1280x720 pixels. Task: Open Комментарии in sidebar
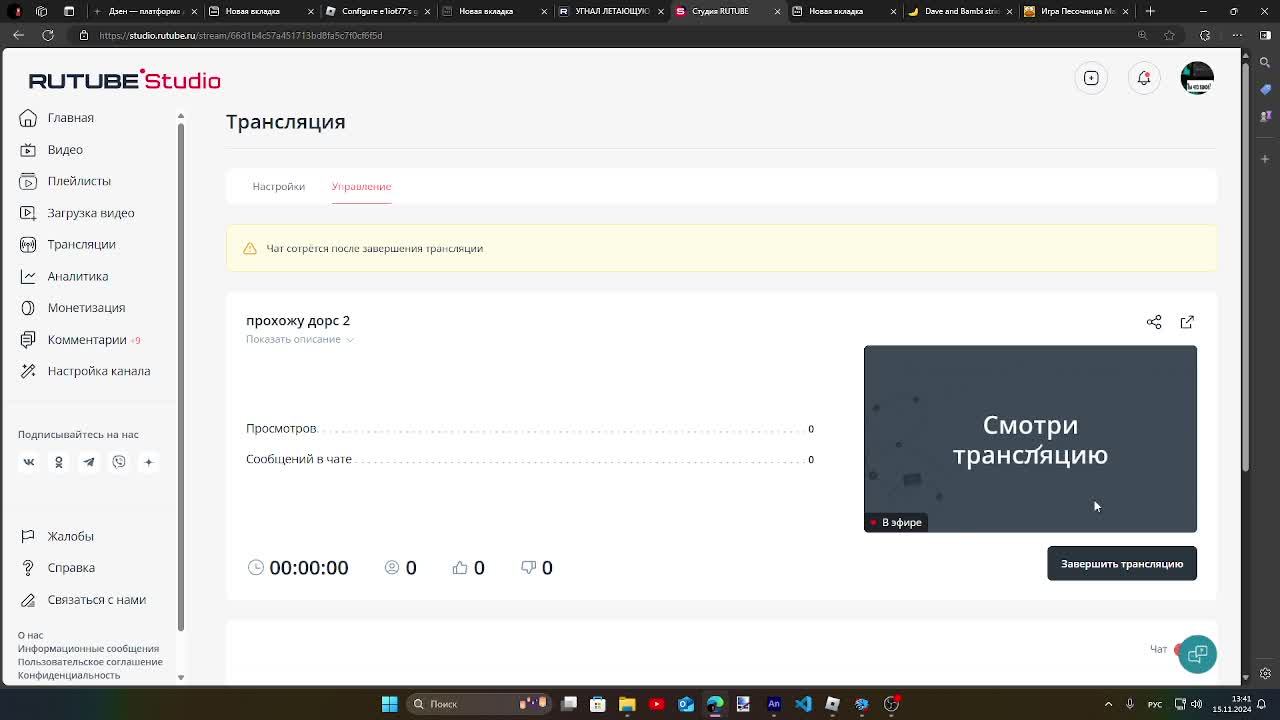coord(87,339)
